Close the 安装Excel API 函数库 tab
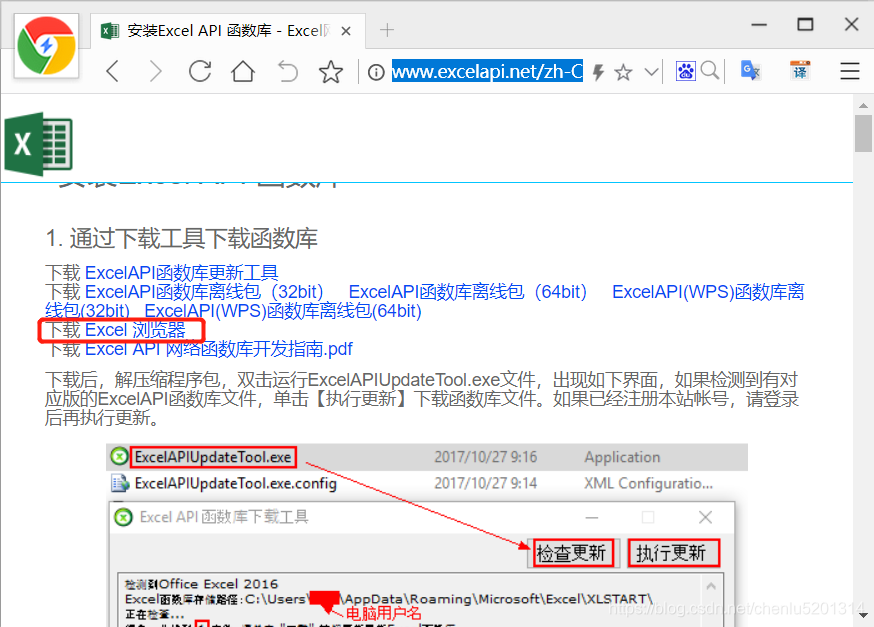Image resolution: width=874 pixels, height=627 pixels. click(346, 31)
